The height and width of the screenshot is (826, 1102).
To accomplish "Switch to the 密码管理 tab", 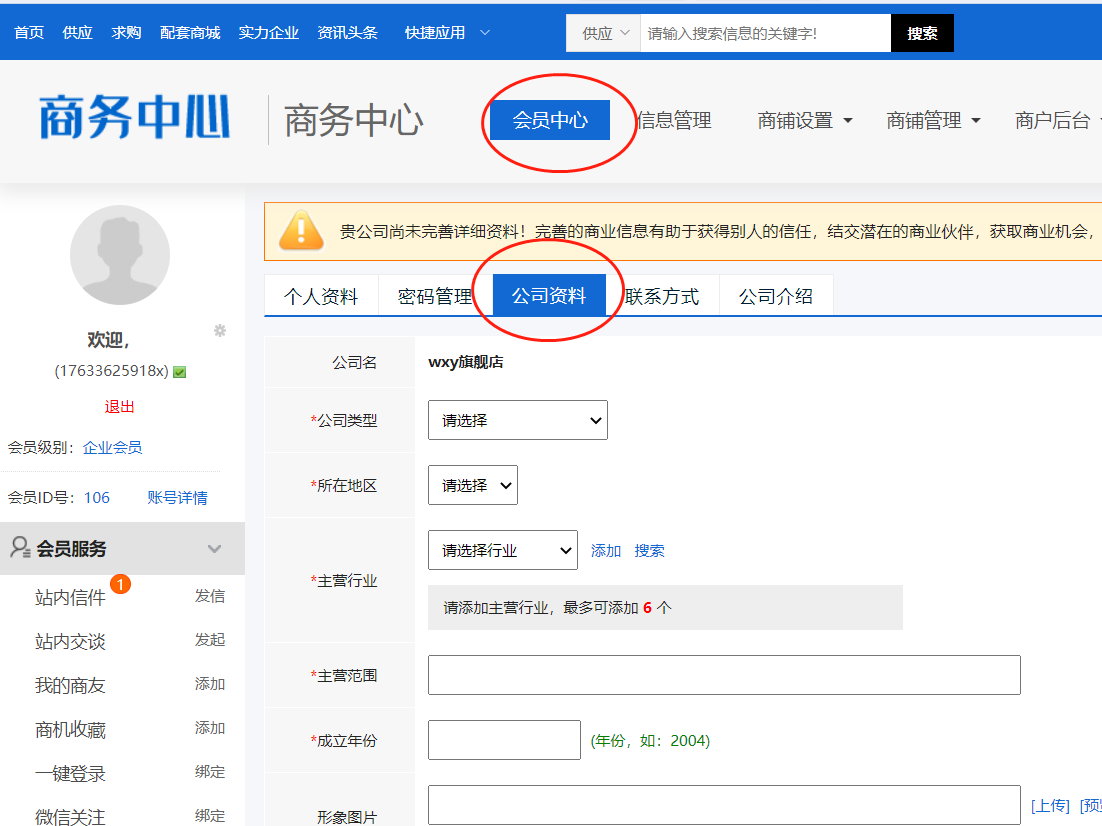I will 435,296.
